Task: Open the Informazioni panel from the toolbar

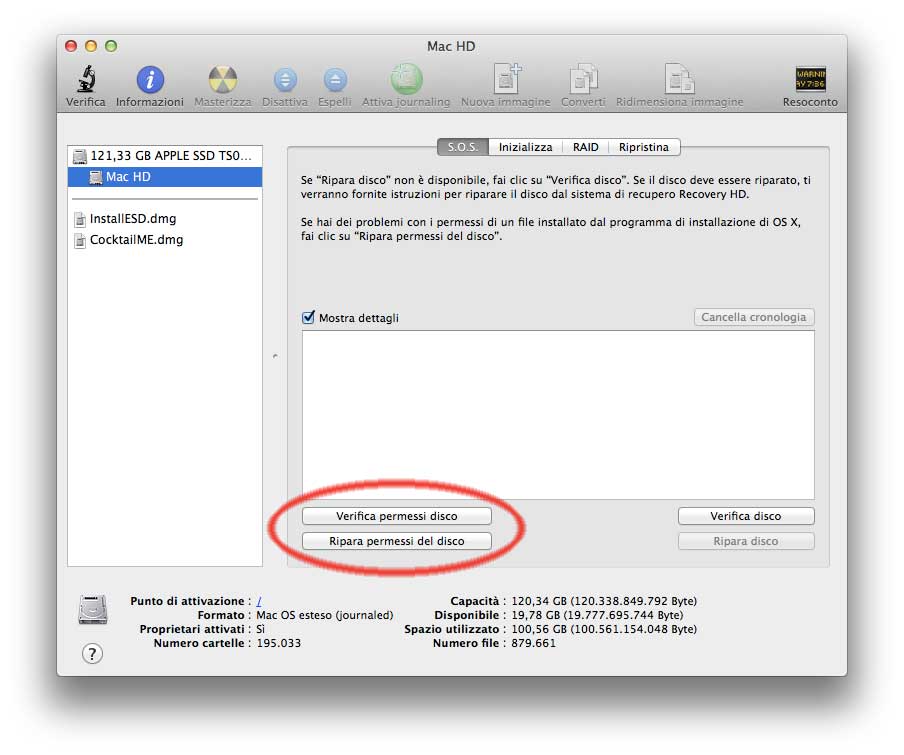Action: 149,80
